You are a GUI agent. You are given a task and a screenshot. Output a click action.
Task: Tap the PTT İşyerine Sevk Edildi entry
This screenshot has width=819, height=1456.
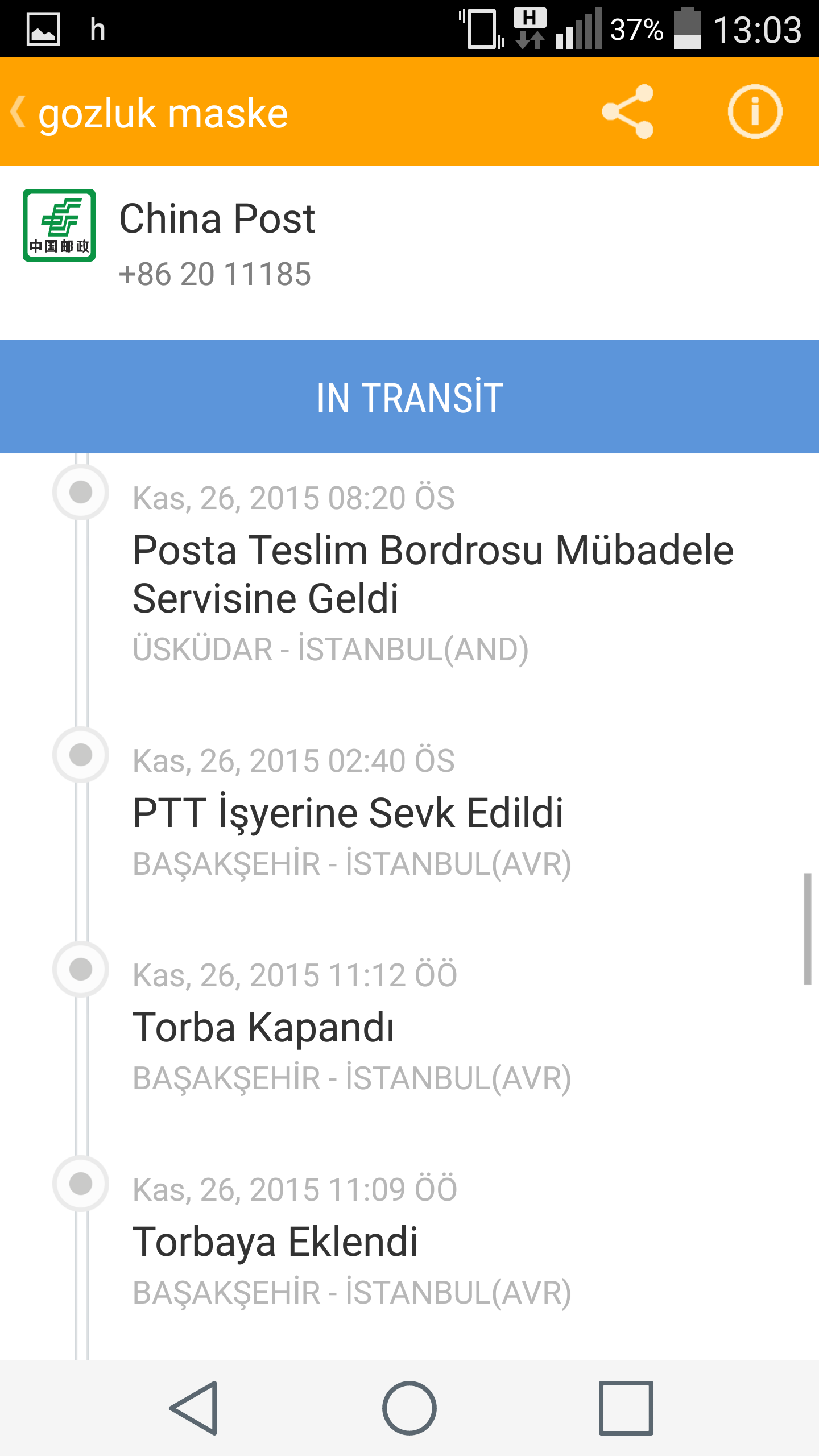[x=348, y=812]
